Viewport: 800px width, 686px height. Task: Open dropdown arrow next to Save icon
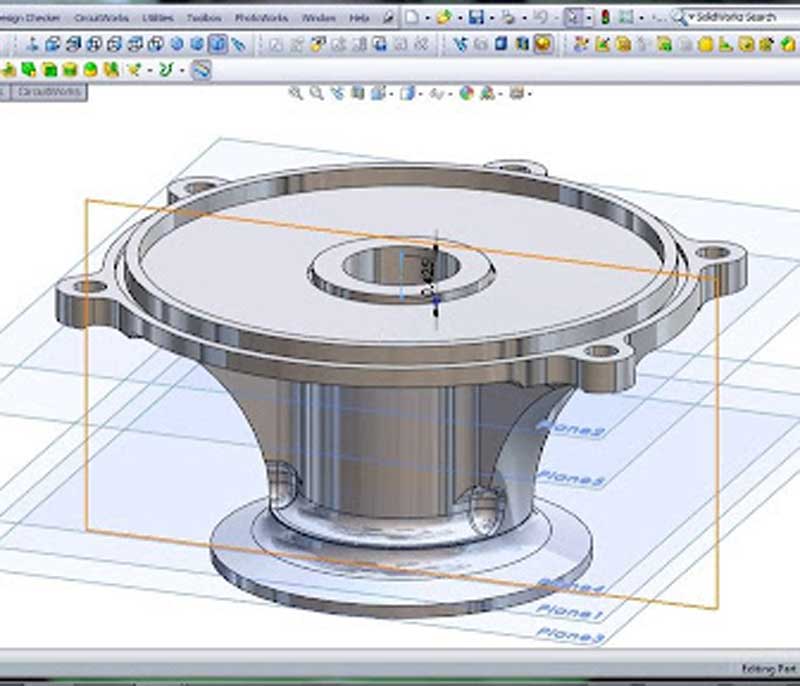(490, 18)
